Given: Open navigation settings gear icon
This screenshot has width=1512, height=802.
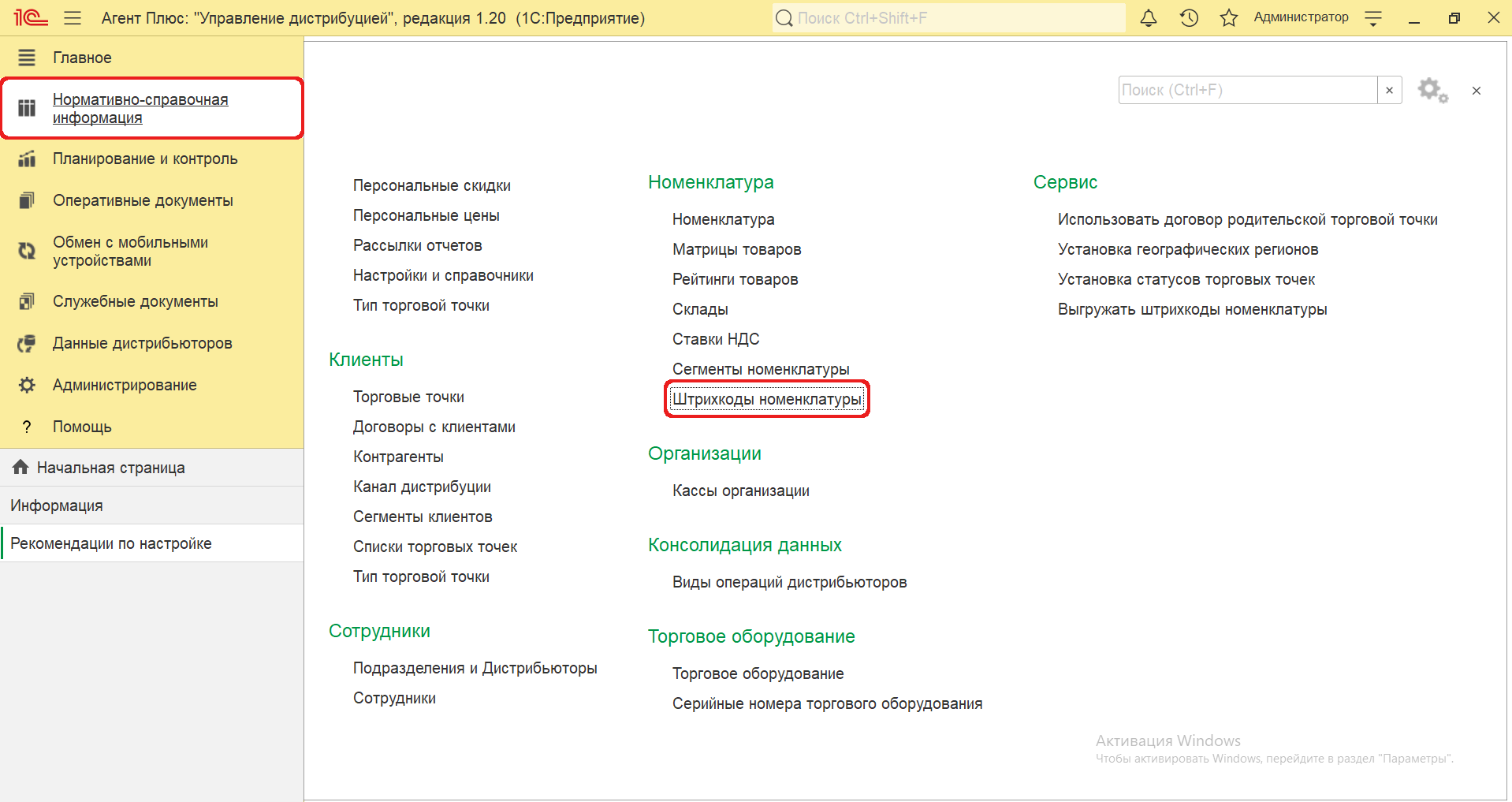Looking at the screenshot, I should tap(1432, 91).
